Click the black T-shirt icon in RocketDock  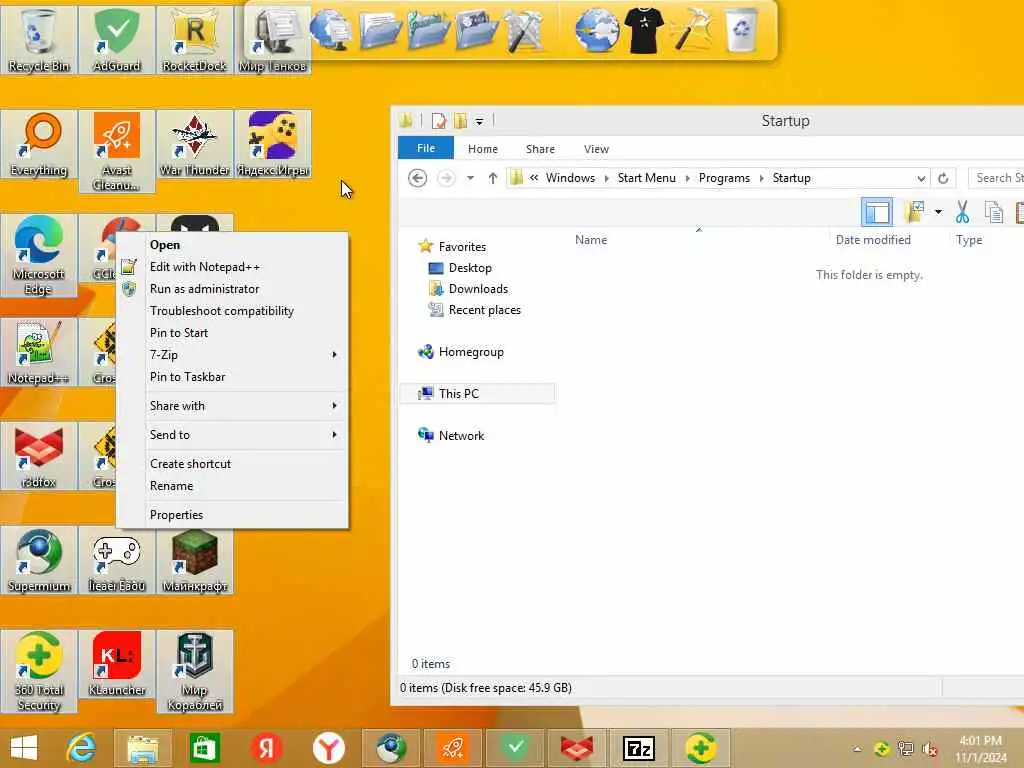click(643, 30)
